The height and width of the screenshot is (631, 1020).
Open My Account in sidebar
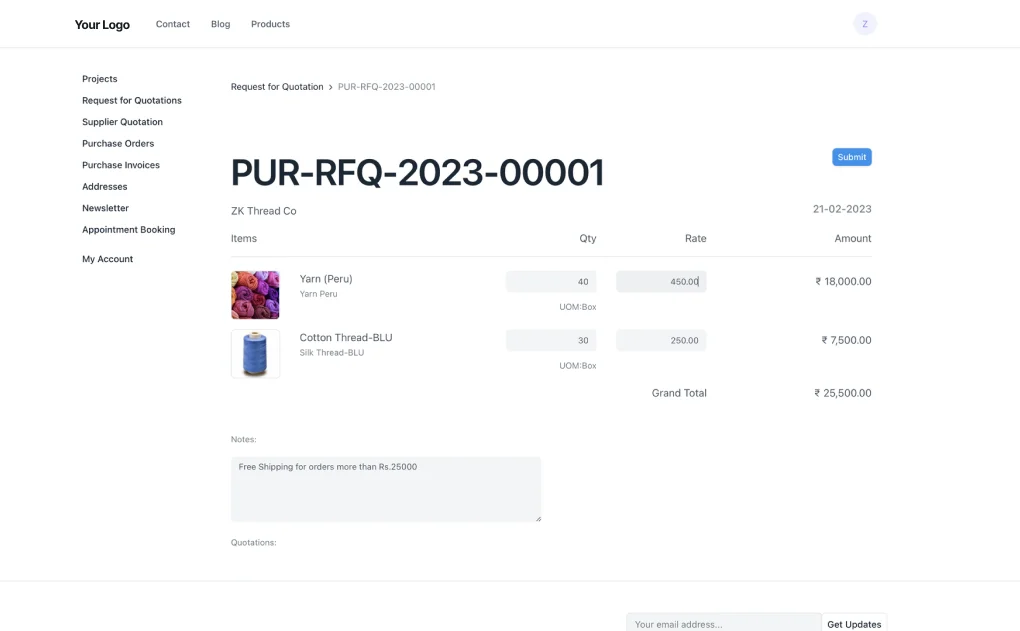pos(107,259)
